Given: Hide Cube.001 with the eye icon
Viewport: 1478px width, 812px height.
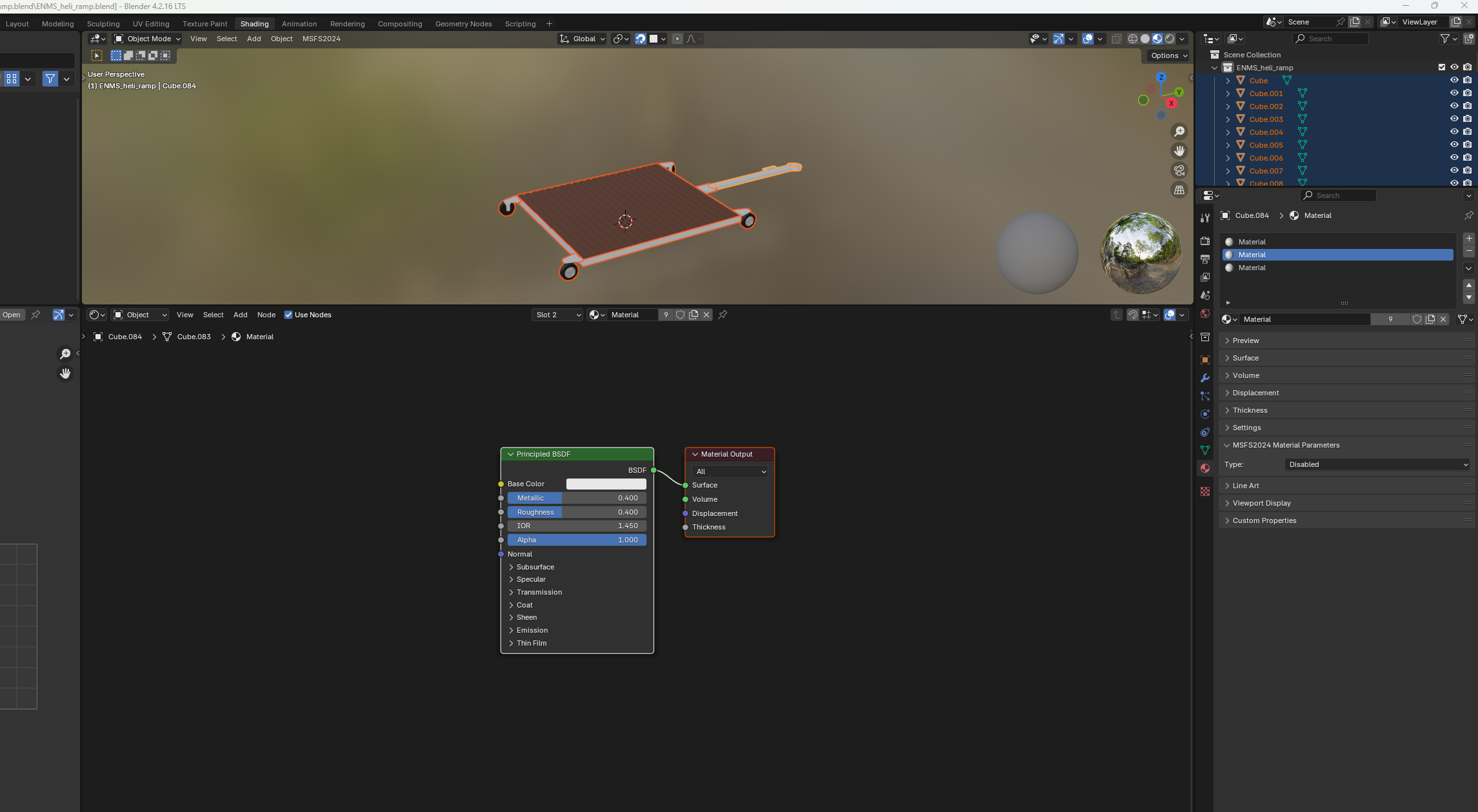Looking at the screenshot, I should pyautogui.click(x=1454, y=94).
